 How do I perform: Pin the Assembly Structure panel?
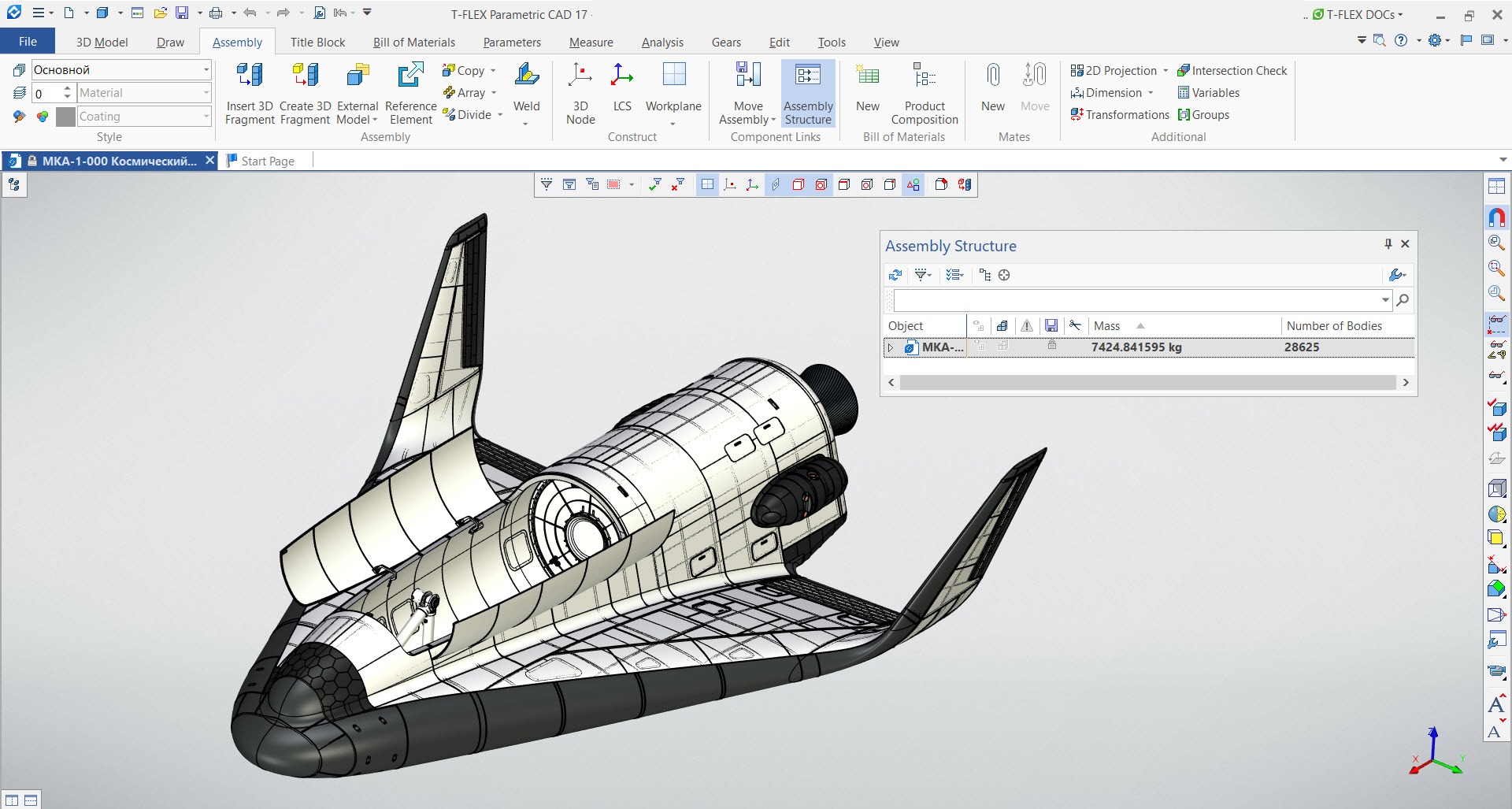click(1388, 244)
